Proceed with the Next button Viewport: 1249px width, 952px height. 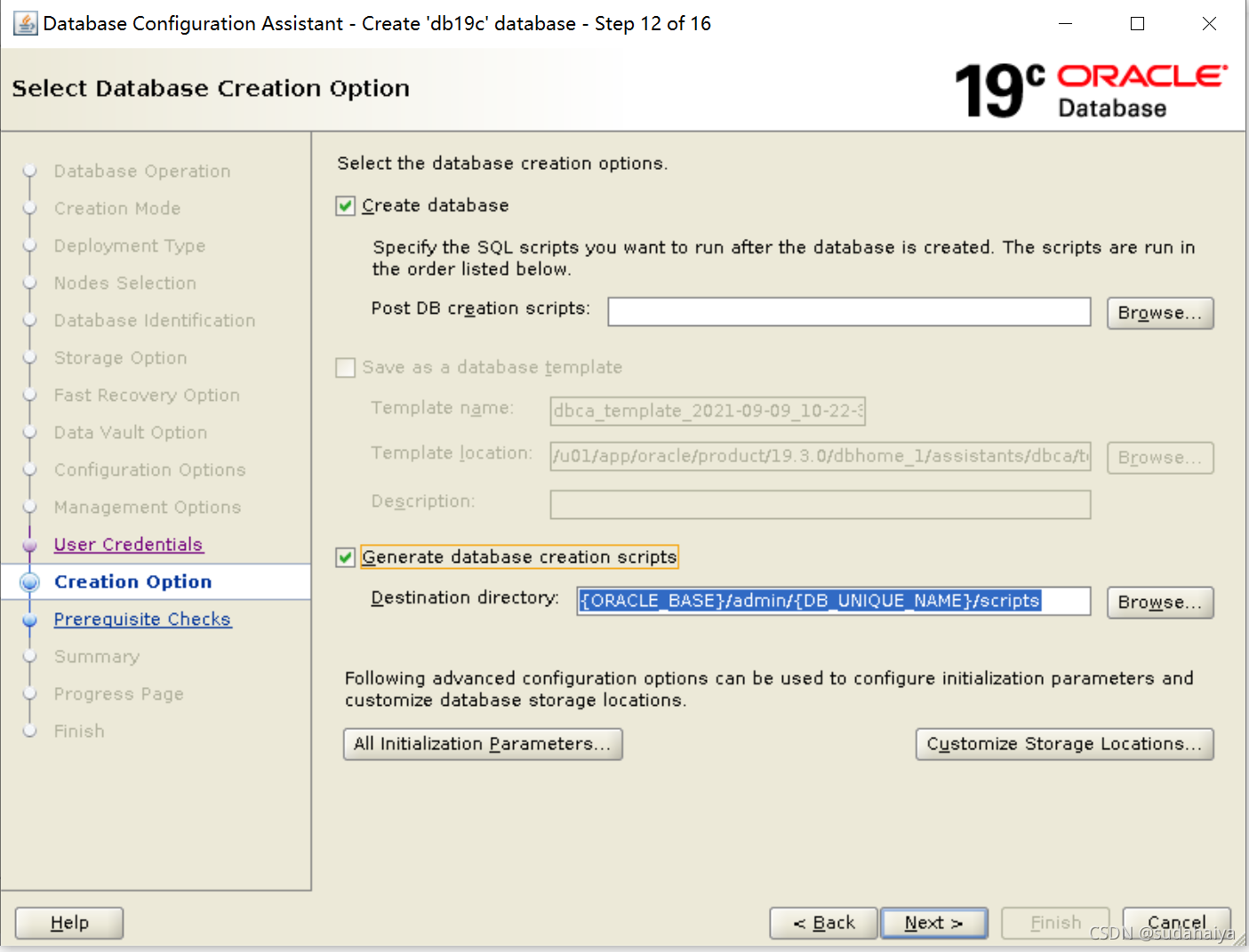point(933,923)
